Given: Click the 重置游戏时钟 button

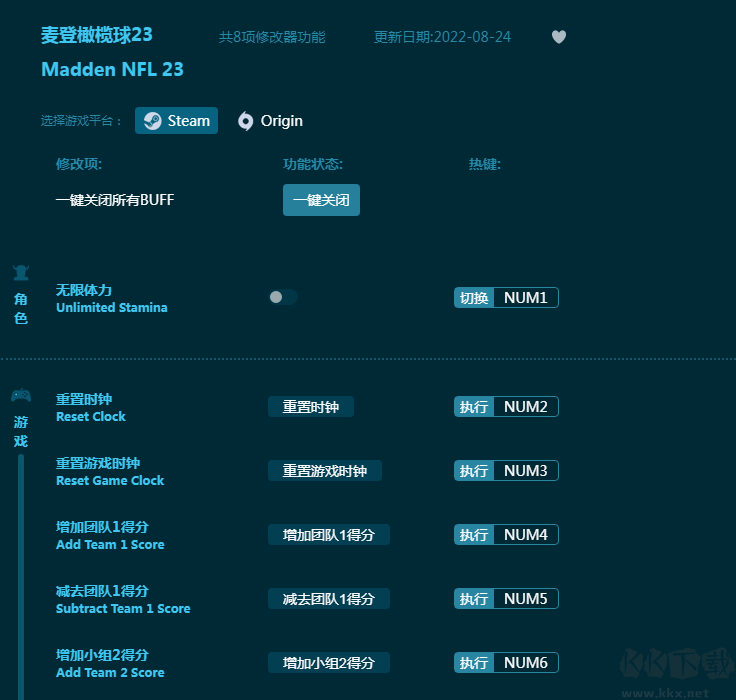Looking at the screenshot, I should 324,471.
